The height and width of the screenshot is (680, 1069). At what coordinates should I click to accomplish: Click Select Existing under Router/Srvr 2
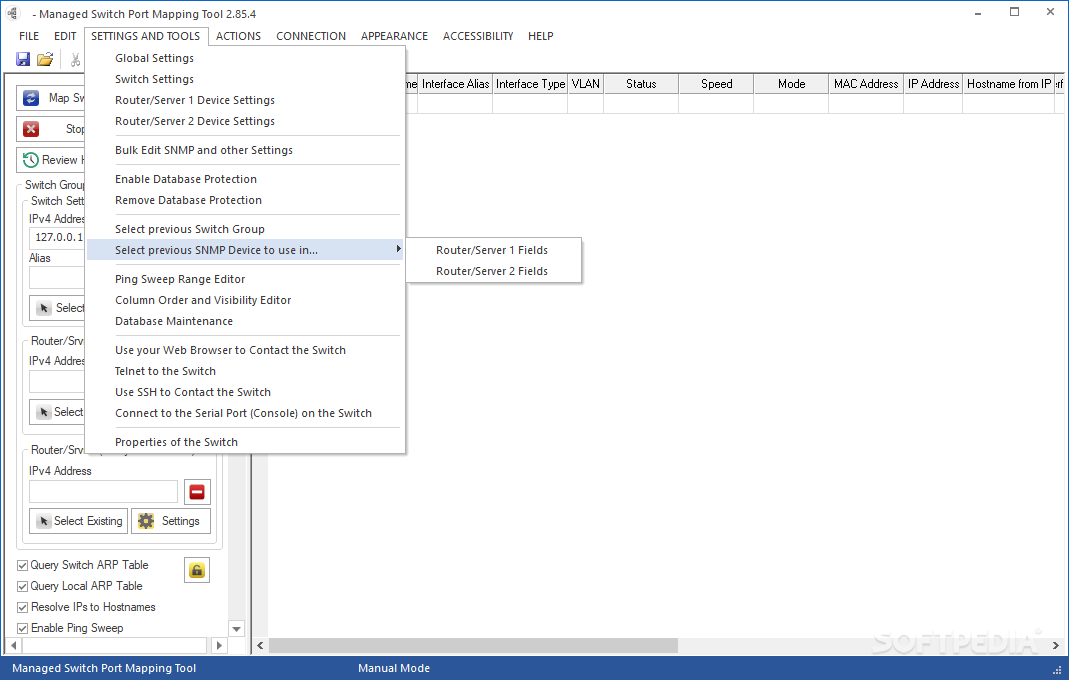click(x=78, y=521)
